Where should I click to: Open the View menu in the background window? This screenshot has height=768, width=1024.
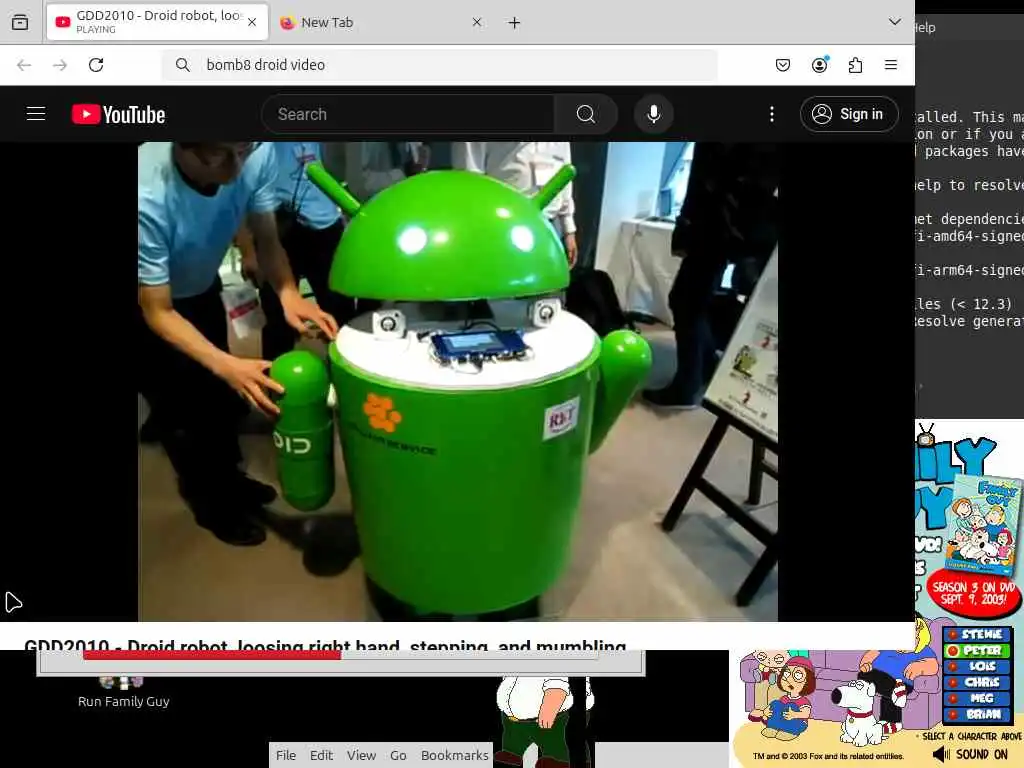click(361, 755)
